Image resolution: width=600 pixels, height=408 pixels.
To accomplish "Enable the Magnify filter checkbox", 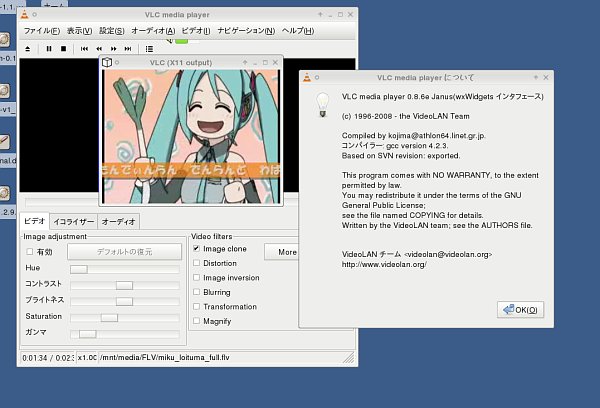I will (x=196, y=321).
